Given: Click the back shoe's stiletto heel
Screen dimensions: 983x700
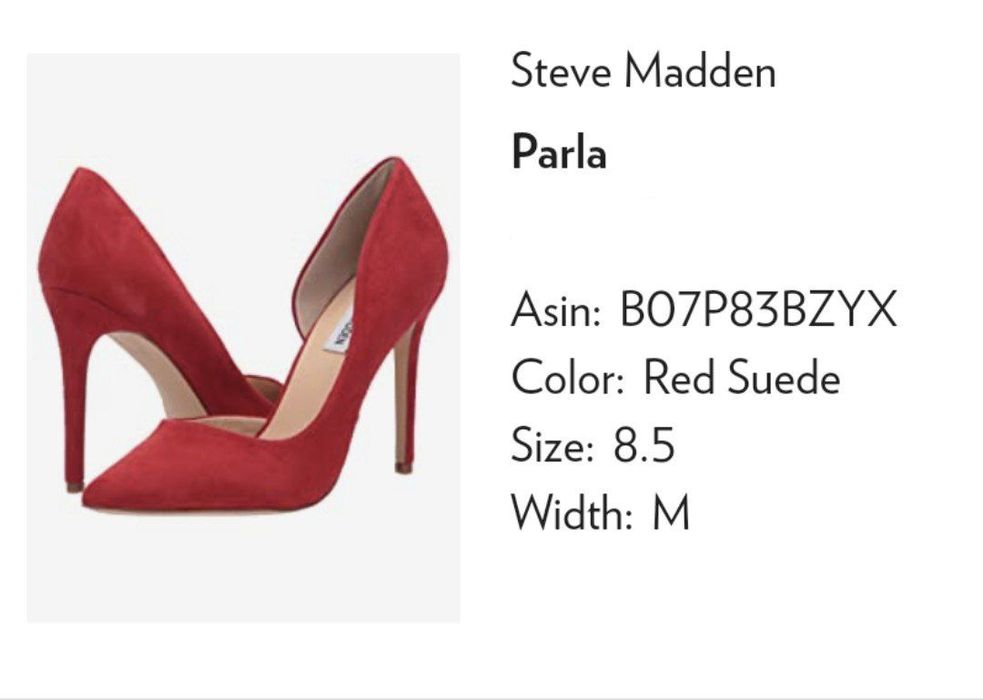Looking at the screenshot, I should coord(76,401).
